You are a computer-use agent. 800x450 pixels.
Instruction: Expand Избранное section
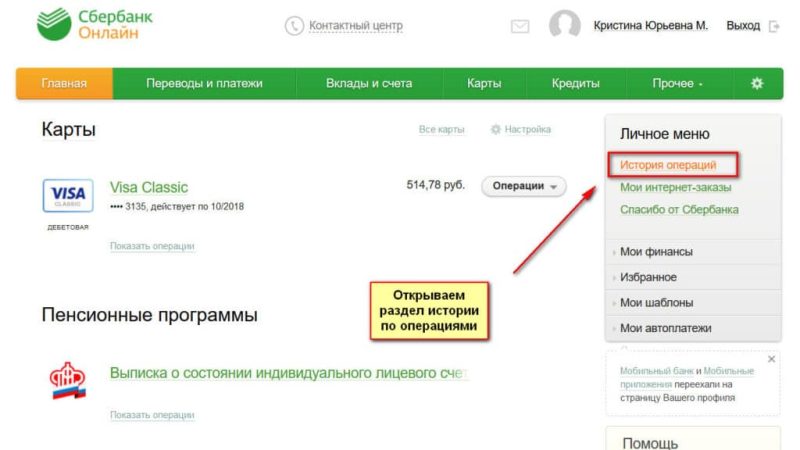693,277
